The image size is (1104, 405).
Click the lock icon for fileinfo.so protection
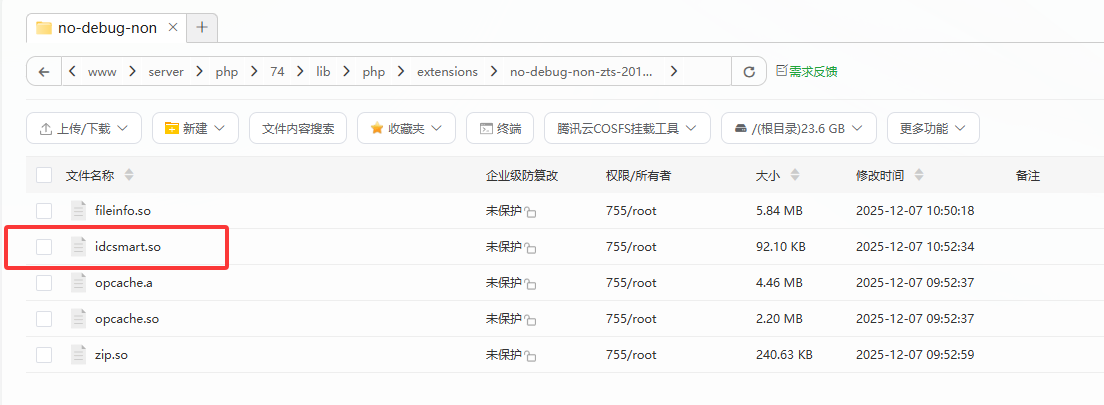[x=531, y=213]
